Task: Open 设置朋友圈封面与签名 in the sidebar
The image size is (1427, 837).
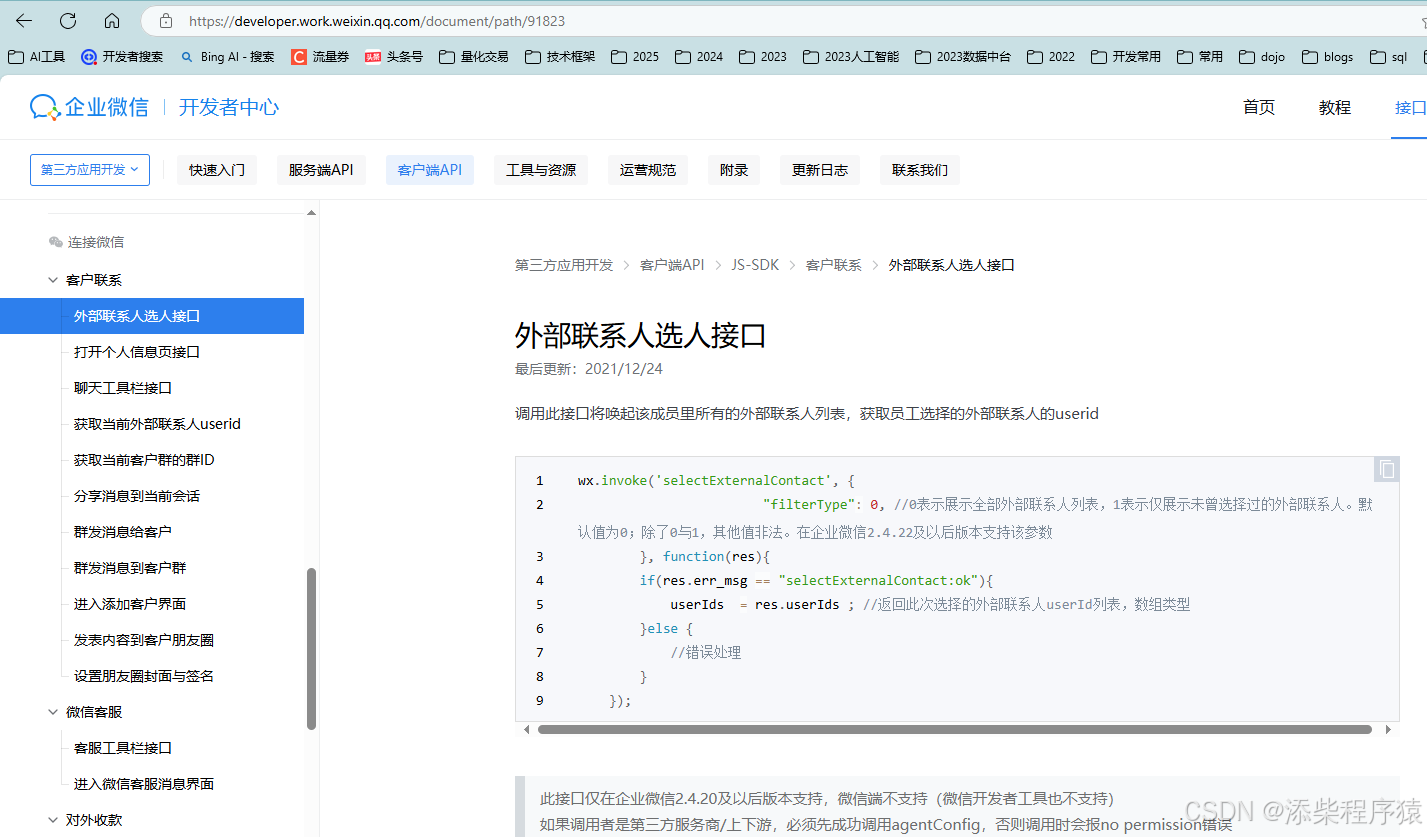Action: pyautogui.click(x=144, y=676)
